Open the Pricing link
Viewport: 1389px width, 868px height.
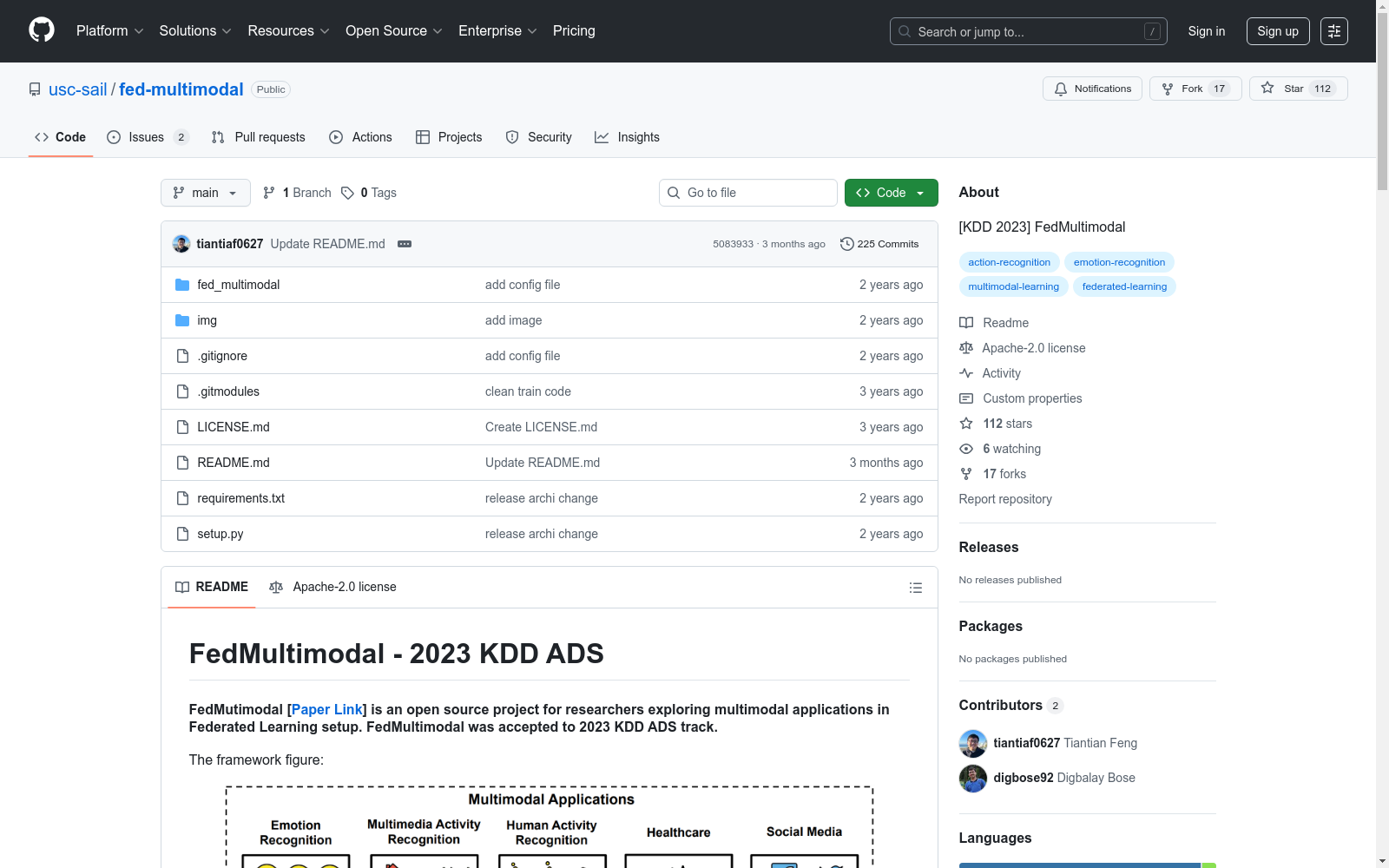tap(574, 31)
